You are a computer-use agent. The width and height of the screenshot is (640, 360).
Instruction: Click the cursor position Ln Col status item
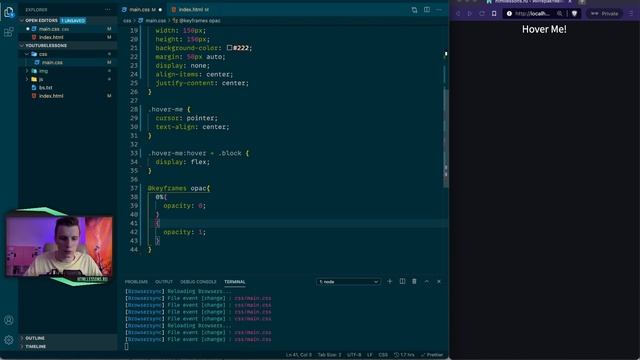[299, 355]
